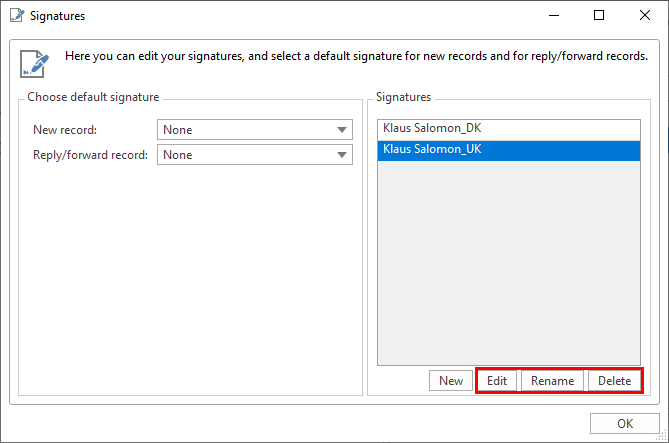
Task: Delete the selected signature
Action: 614,381
